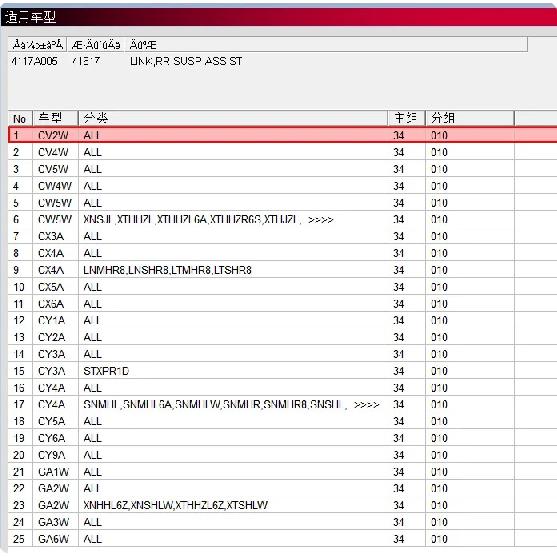Click the XNSJL,XTHHZL classification cell in row 6
This screenshot has width=557, height=557.
click(233, 220)
